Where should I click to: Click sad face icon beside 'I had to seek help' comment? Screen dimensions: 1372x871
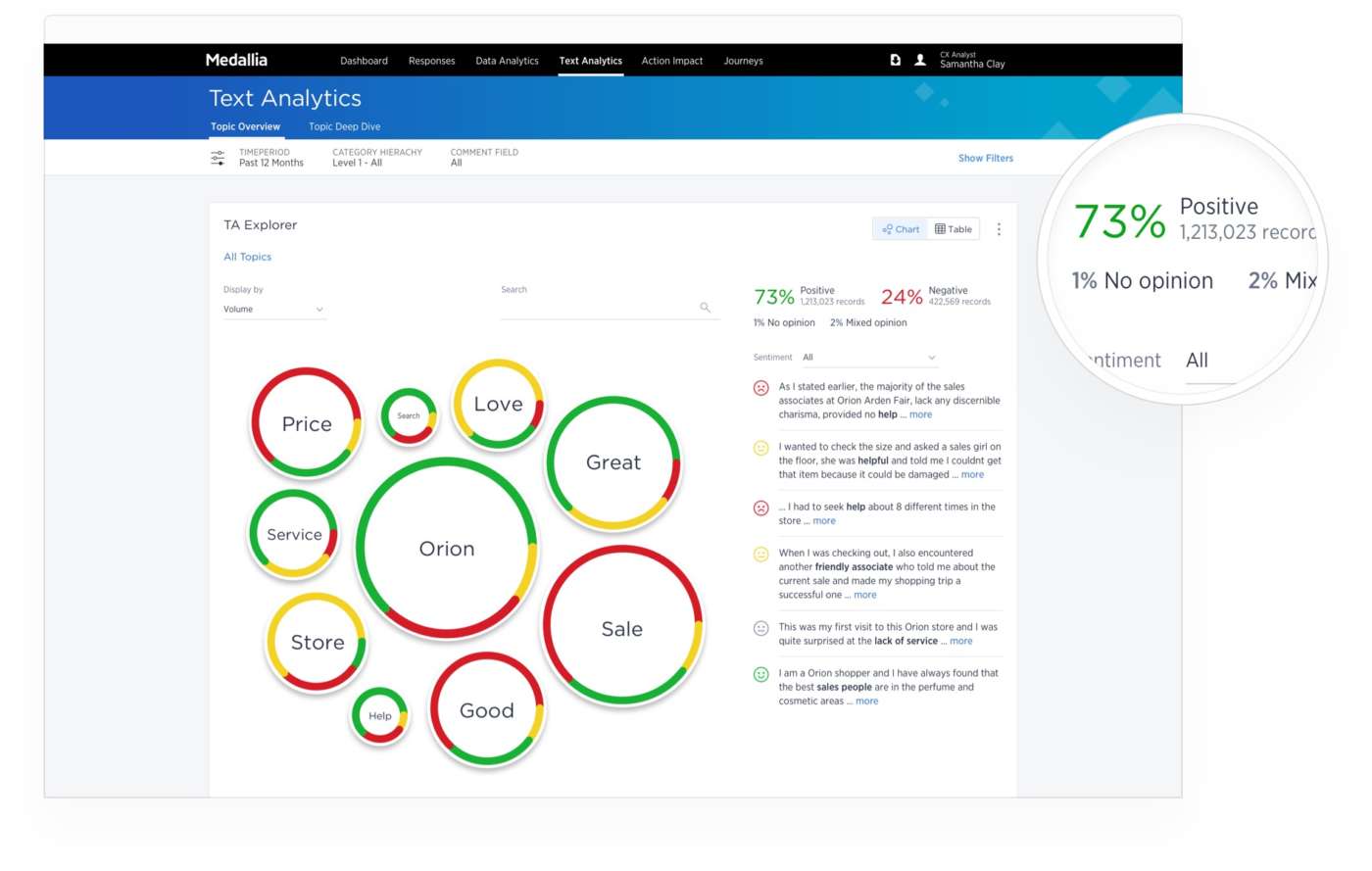pos(760,508)
